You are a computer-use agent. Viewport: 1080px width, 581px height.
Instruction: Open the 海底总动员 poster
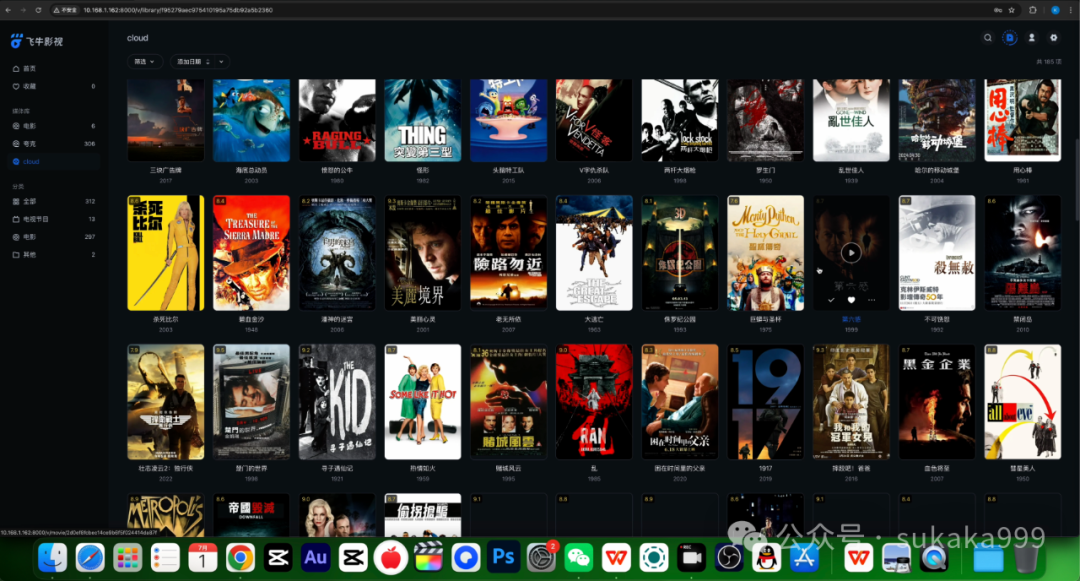[x=251, y=120]
